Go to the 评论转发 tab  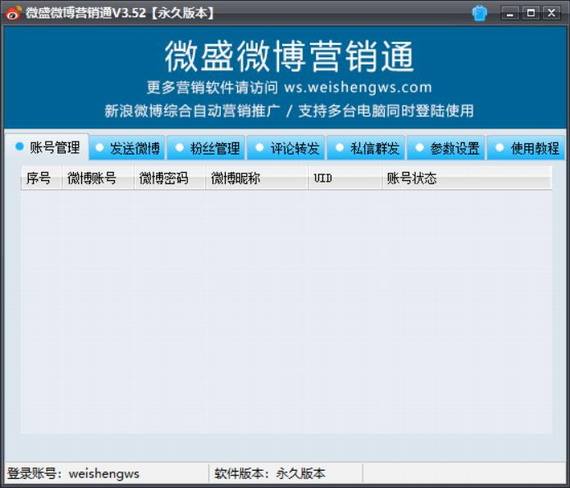(287, 148)
